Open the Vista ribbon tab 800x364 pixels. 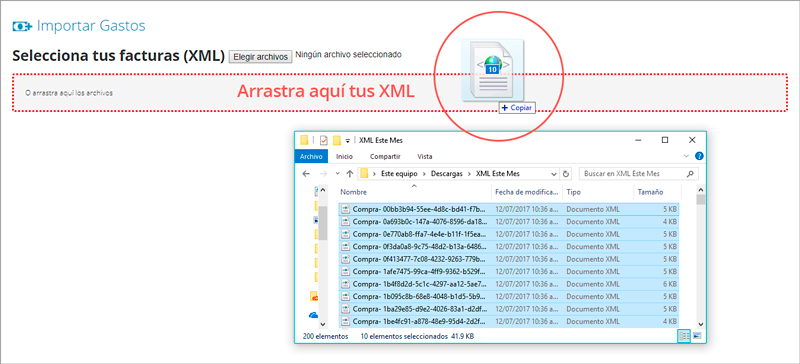coord(425,156)
